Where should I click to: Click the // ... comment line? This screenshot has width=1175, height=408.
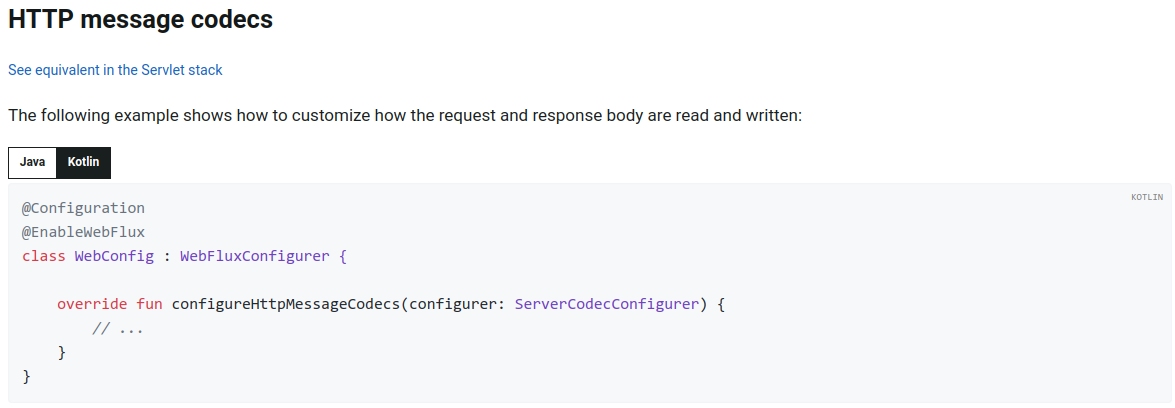(118, 328)
